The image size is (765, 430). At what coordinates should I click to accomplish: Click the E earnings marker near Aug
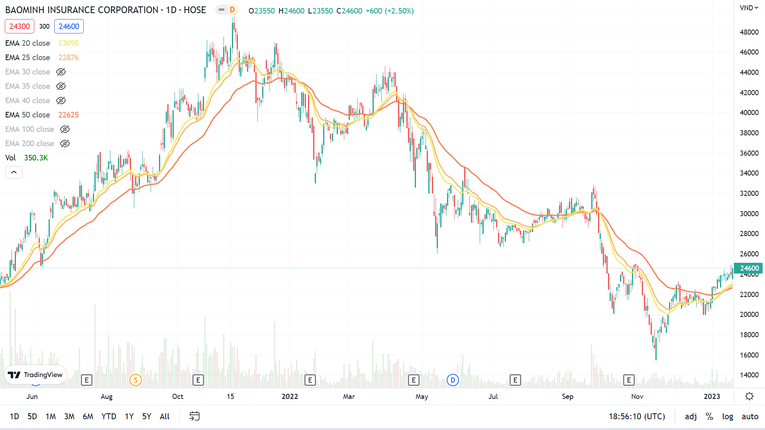coord(87,380)
